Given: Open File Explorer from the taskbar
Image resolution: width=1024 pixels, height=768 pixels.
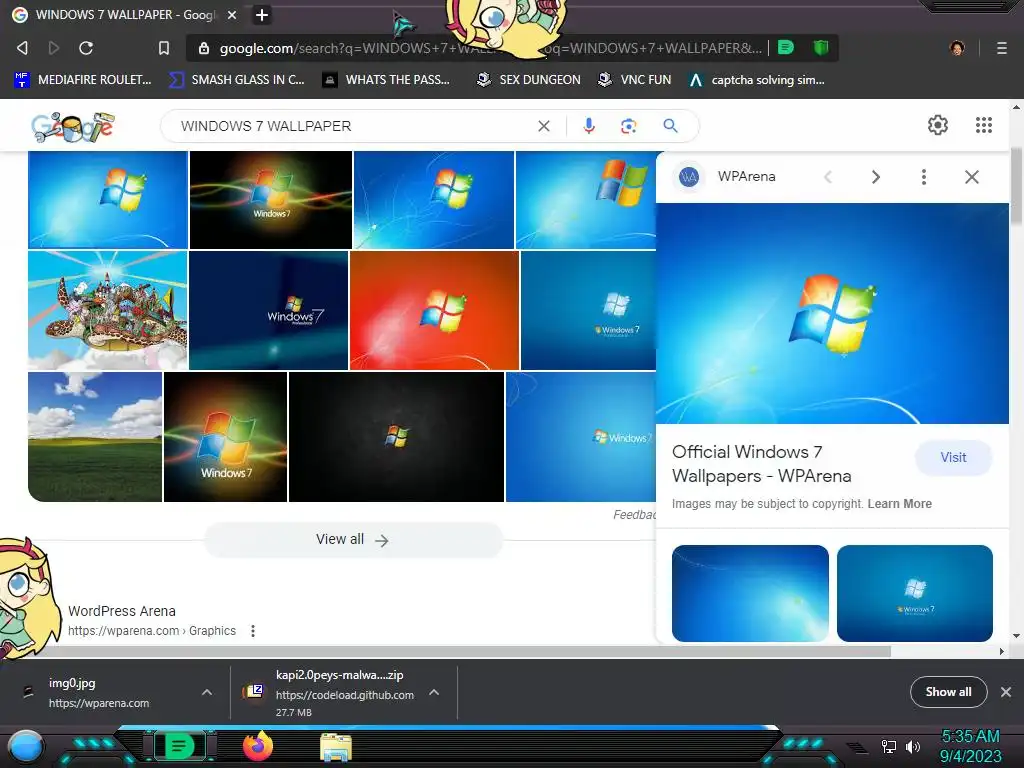Looking at the screenshot, I should [336, 747].
